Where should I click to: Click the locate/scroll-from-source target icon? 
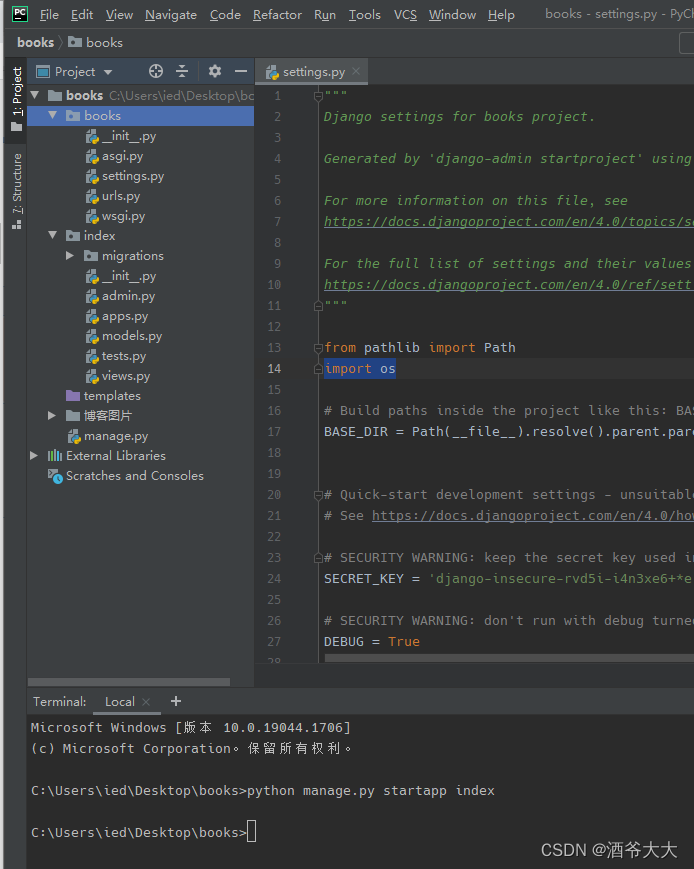click(156, 71)
